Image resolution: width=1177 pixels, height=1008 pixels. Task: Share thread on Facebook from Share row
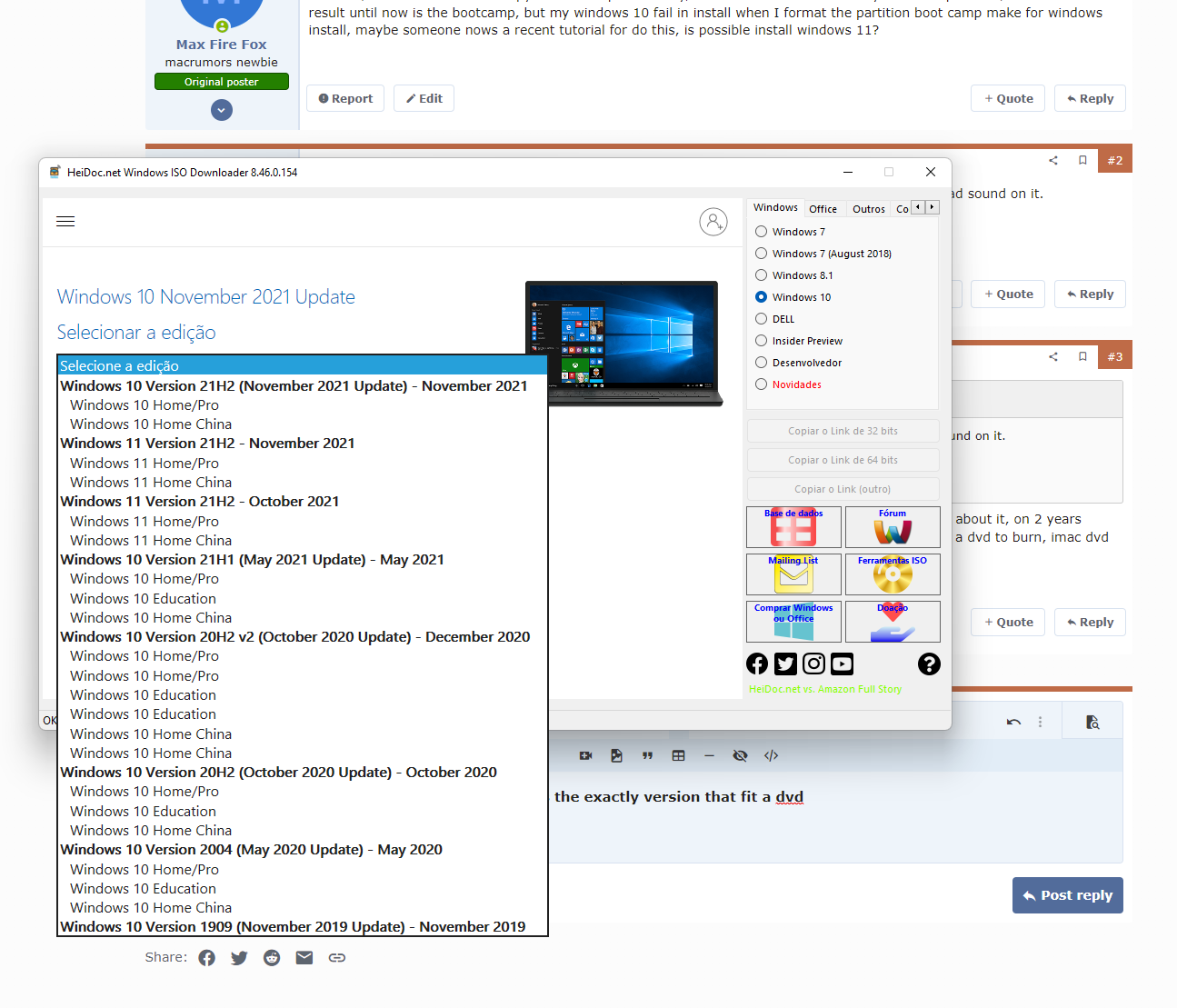207,958
